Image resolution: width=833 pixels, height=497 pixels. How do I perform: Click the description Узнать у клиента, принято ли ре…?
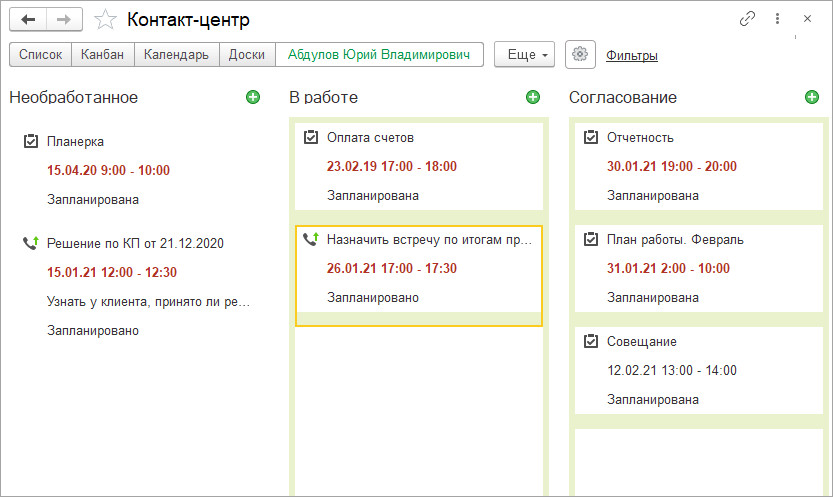point(148,302)
